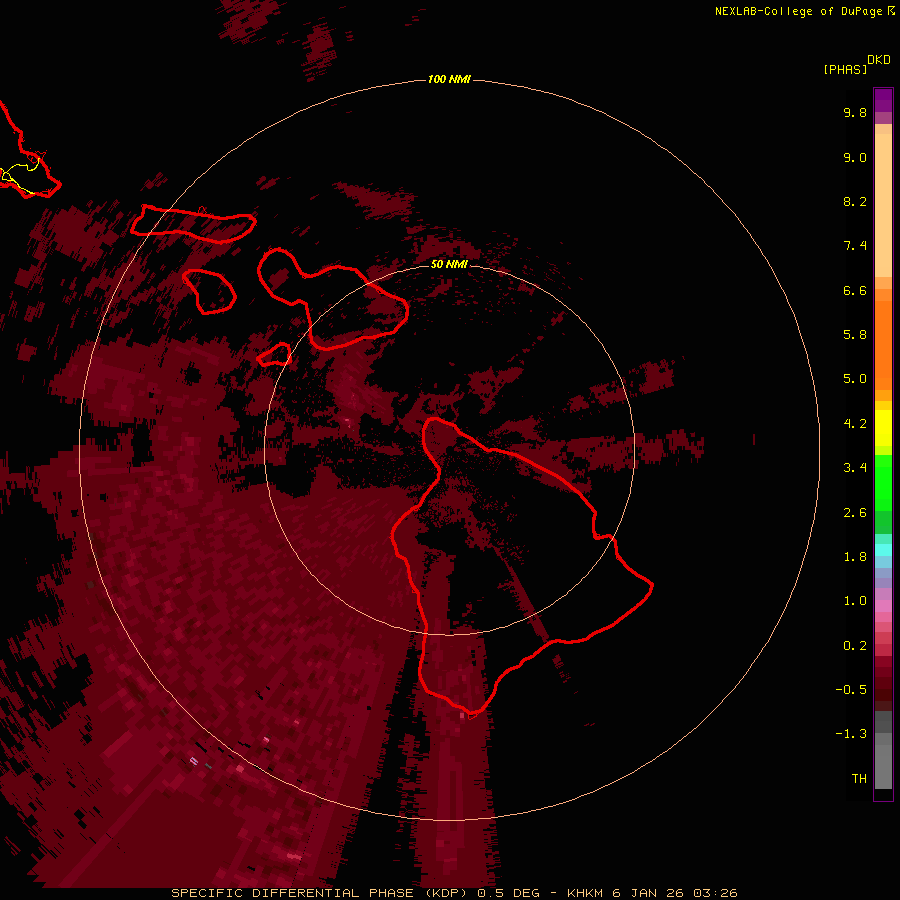
Task: Click the -1.3 scale value
Action: 851,734
